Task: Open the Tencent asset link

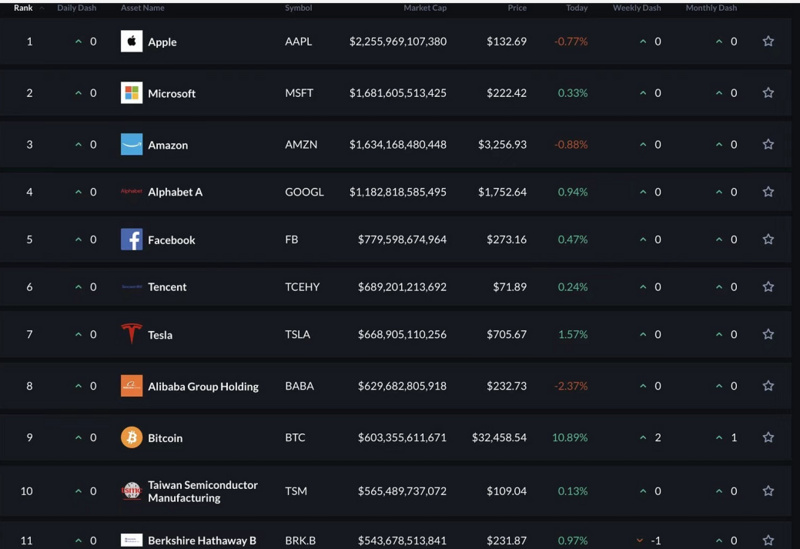Action: 167,287
